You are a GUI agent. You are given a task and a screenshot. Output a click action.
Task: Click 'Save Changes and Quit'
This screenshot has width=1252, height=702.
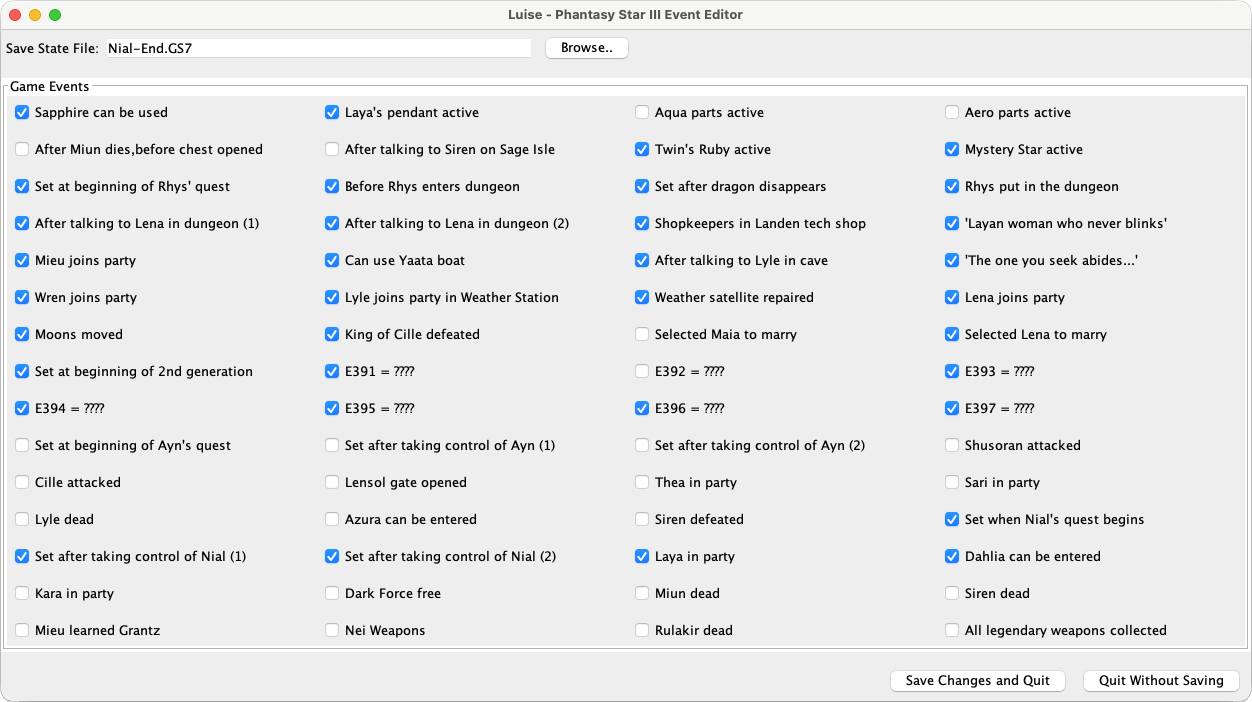click(977, 680)
